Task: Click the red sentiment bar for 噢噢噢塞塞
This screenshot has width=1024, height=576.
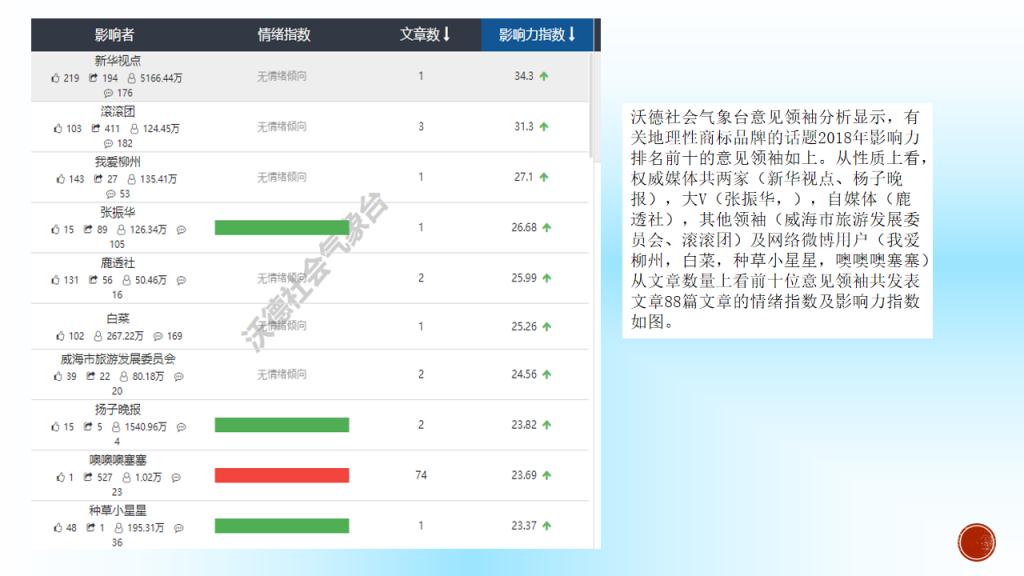Action: point(281,475)
